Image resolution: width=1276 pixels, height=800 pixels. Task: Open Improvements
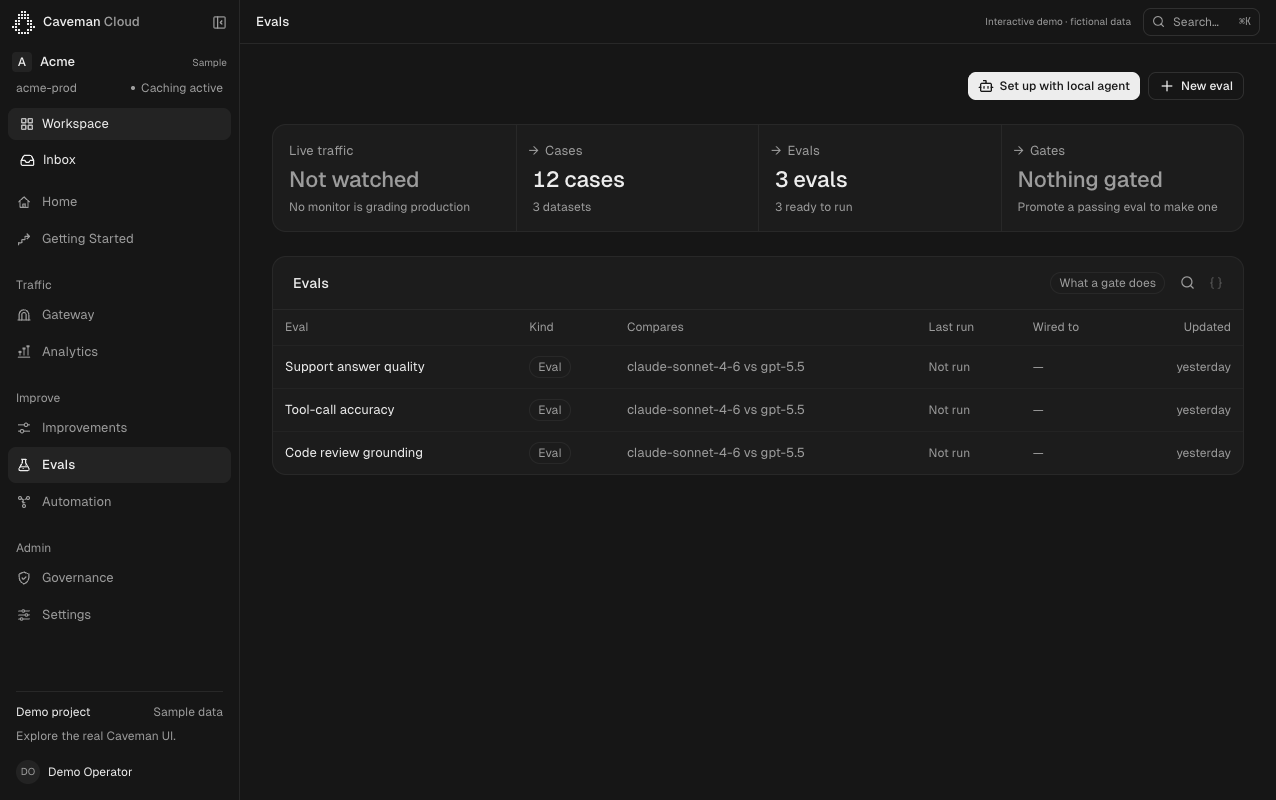(x=119, y=428)
